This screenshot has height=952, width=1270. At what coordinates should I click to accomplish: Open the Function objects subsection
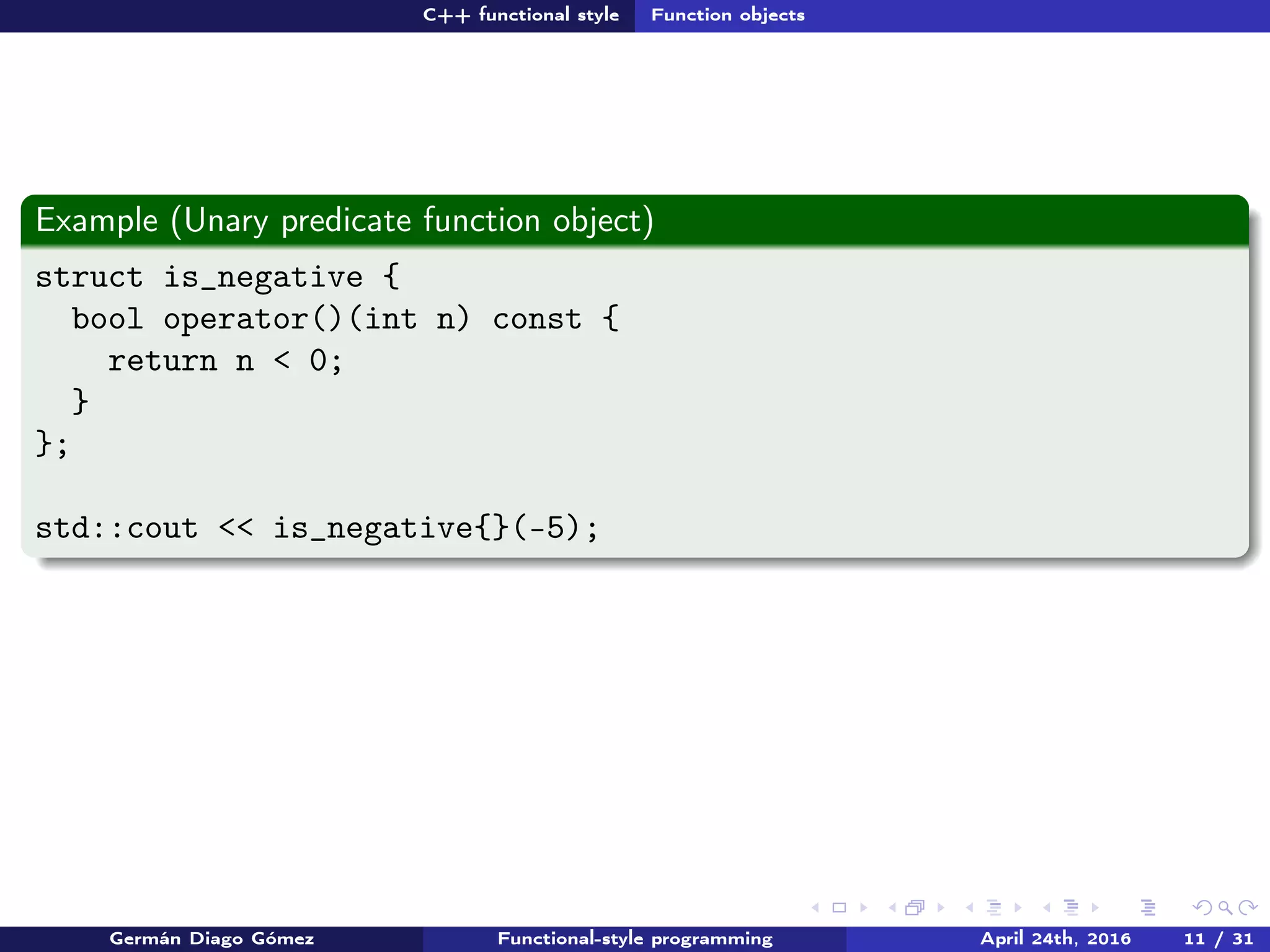[x=728, y=15]
